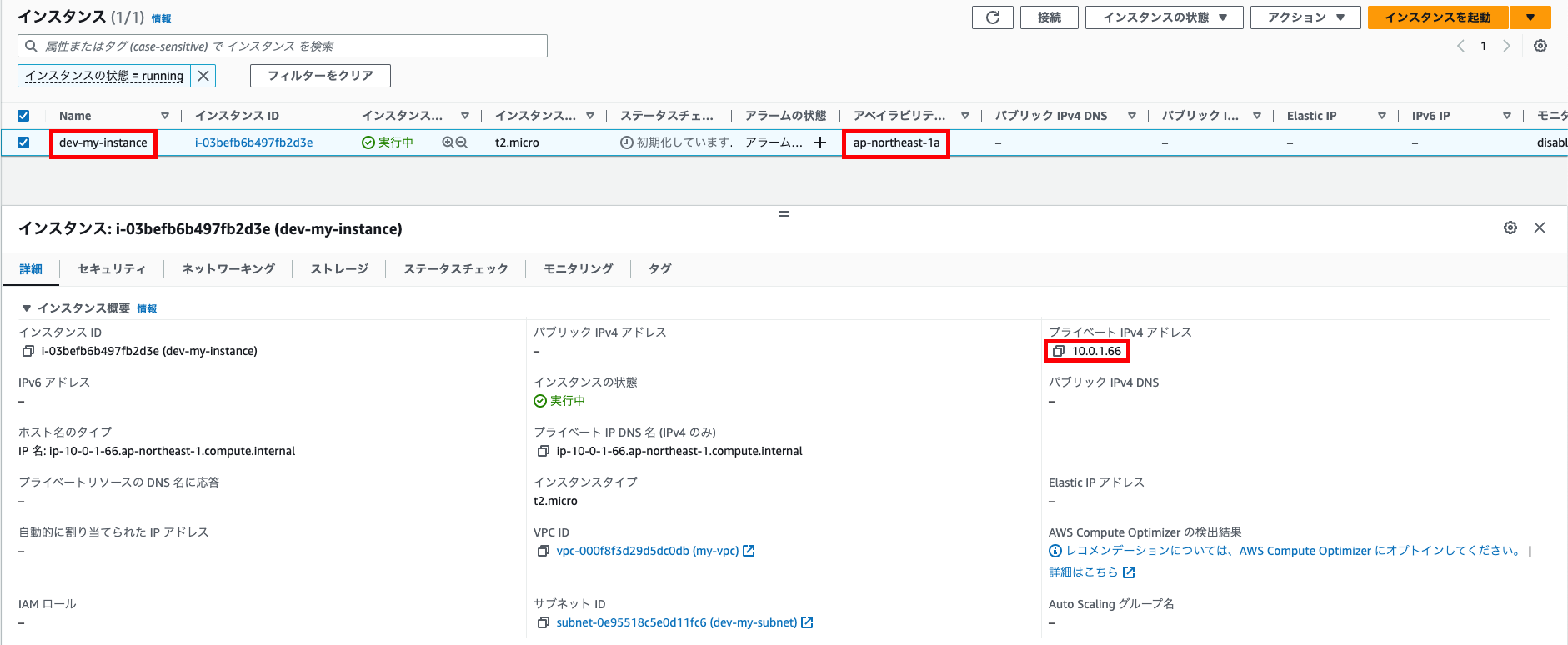Click ap-northeast-1a zone cell
The width and height of the screenshot is (1568, 645).
click(896, 142)
